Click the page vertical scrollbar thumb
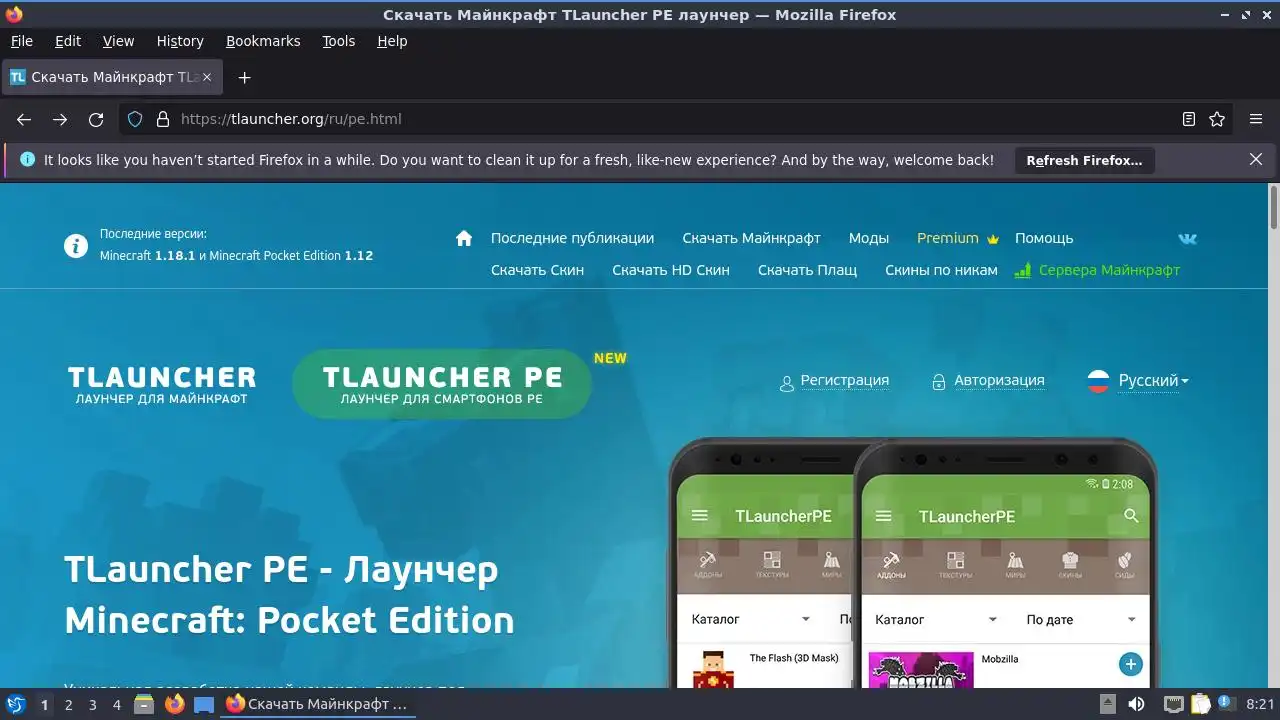The height and width of the screenshot is (720, 1280). [1274, 208]
